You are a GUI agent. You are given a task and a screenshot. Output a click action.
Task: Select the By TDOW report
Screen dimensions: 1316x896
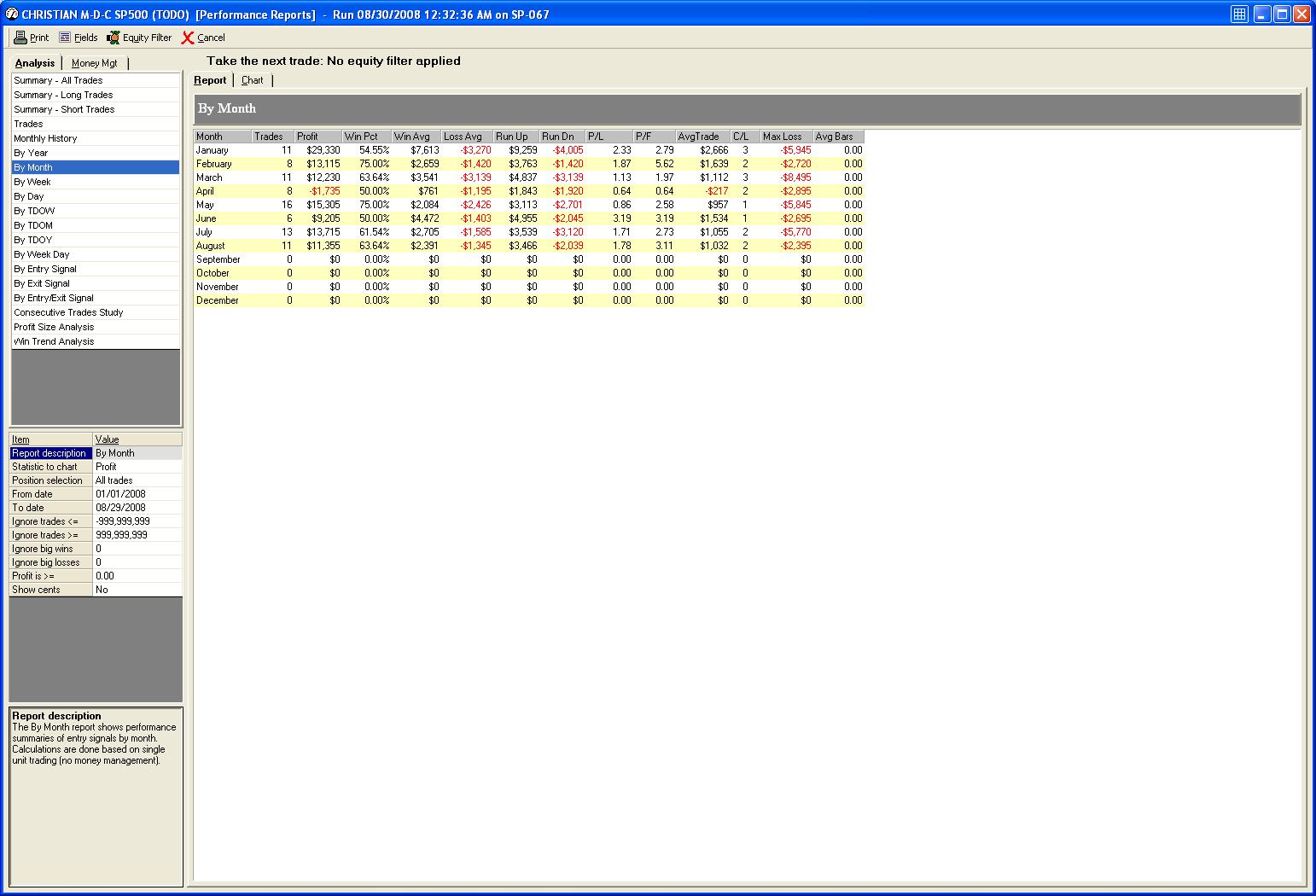pos(96,211)
